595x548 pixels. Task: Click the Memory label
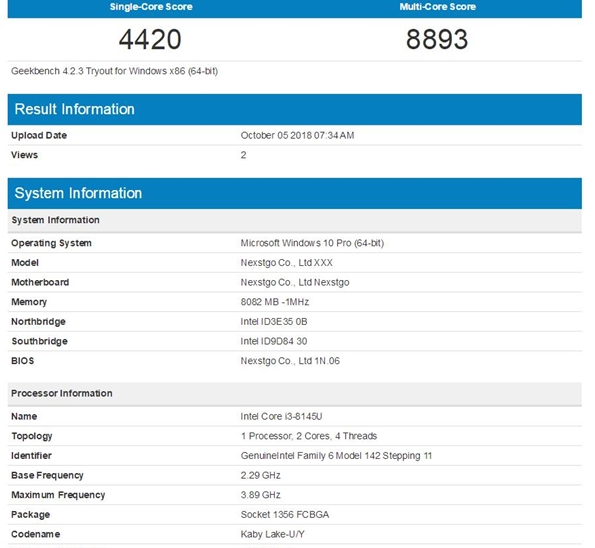pos(29,302)
